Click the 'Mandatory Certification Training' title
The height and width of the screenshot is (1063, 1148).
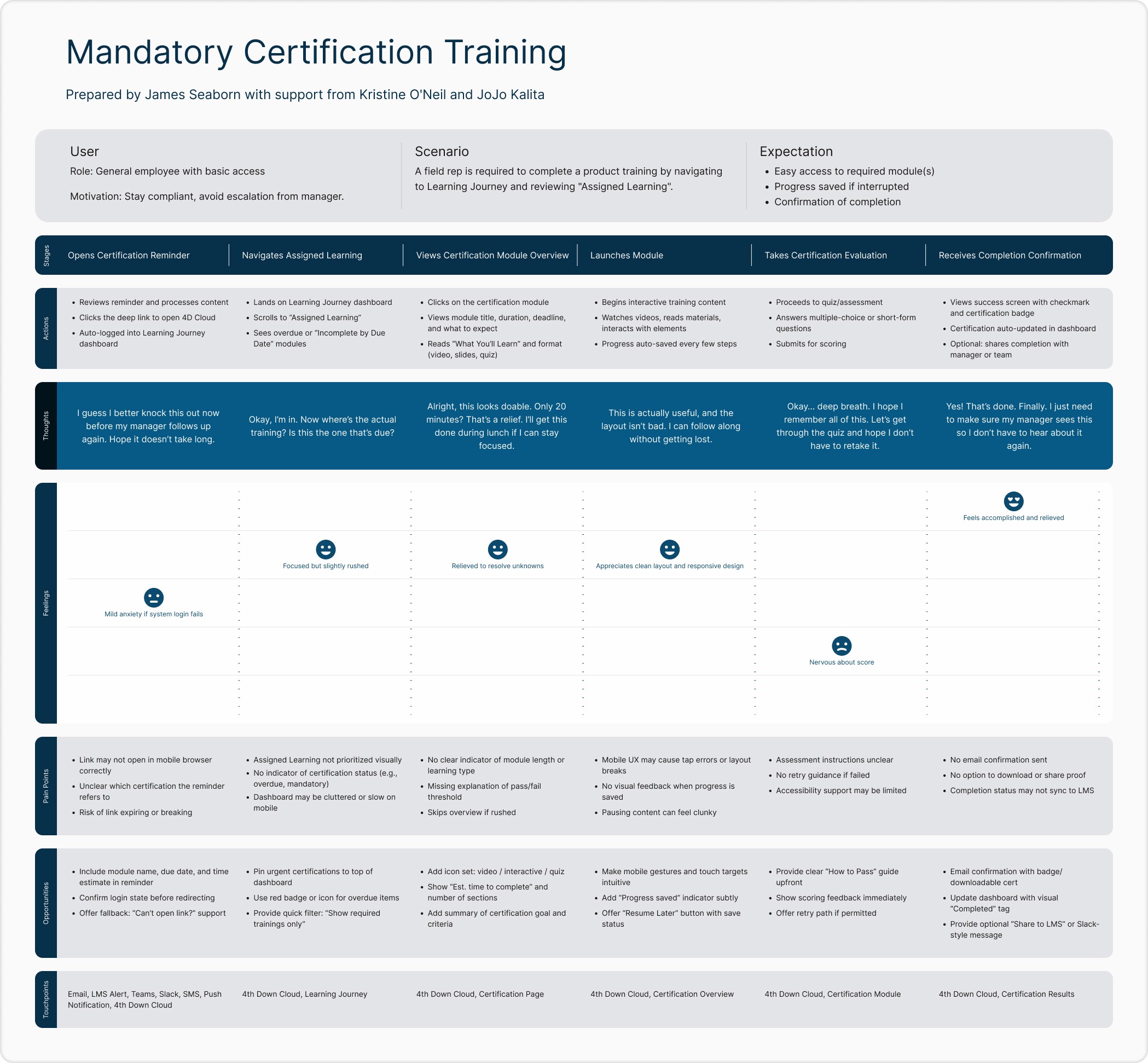tap(316, 53)
